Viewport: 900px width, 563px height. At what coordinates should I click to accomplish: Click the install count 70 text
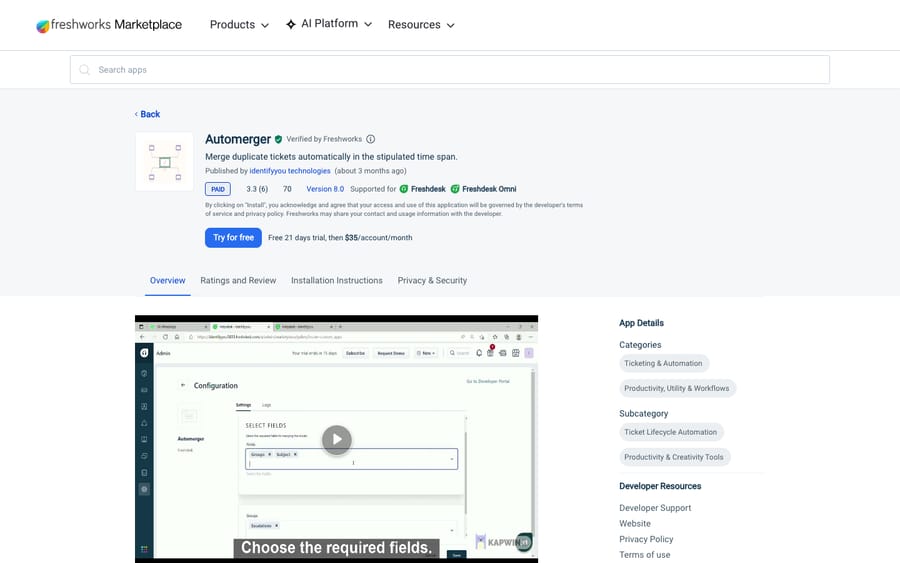(287, 189)
